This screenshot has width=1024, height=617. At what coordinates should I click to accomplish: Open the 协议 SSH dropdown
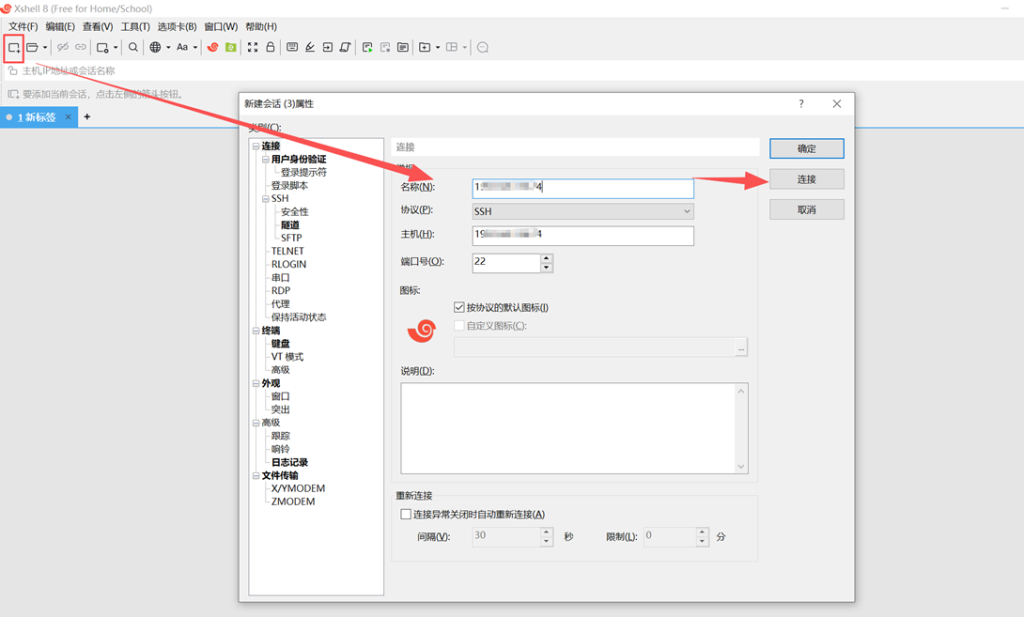[583, 211]
